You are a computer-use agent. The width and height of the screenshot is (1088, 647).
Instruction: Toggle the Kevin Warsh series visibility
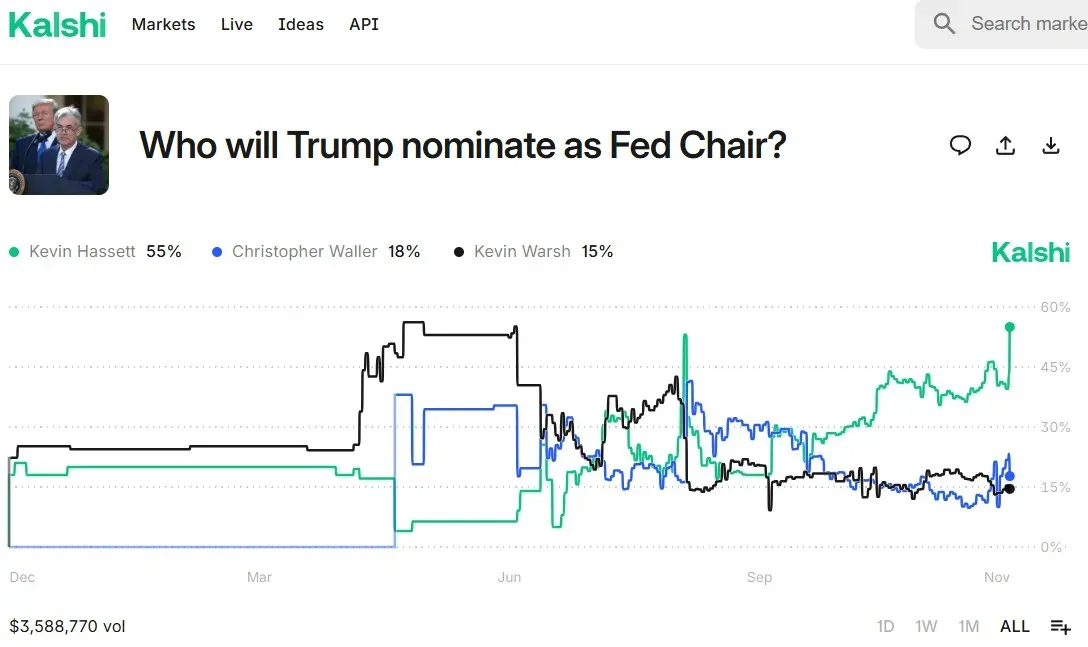click(x=520, y=252)
